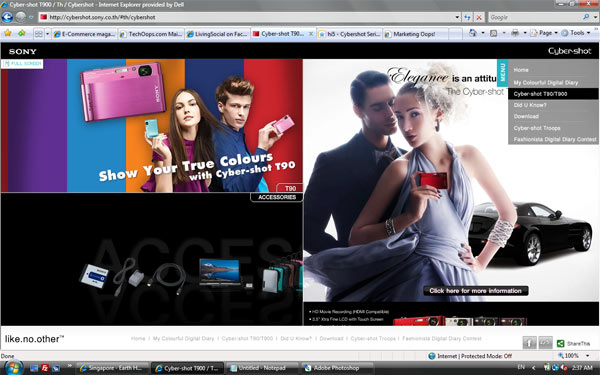The height and width of the screenshot is (375, 600).
Task: Click the Print icon in command bar
Action: coord(515,33)
